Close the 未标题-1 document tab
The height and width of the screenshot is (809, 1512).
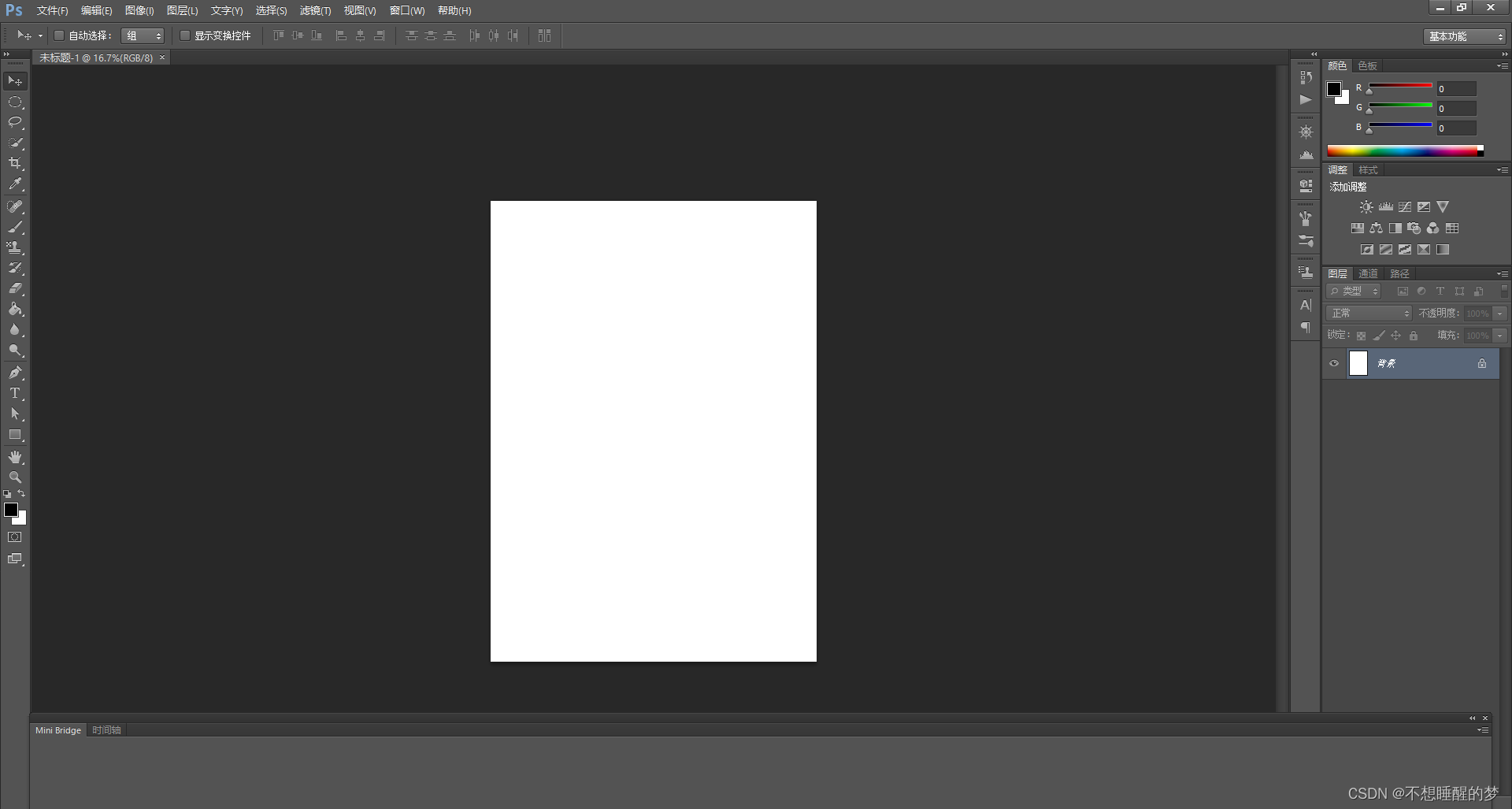pyautogui.click(x=163, y=58)
